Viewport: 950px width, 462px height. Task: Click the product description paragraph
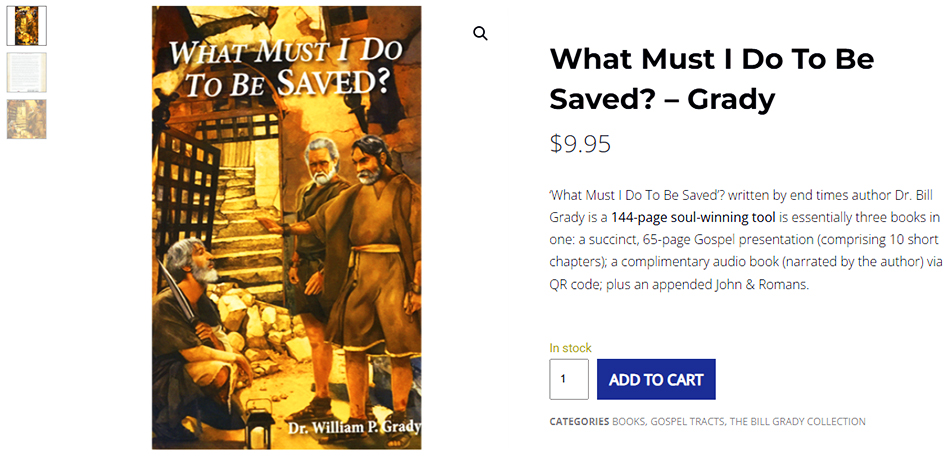[745, 239]
